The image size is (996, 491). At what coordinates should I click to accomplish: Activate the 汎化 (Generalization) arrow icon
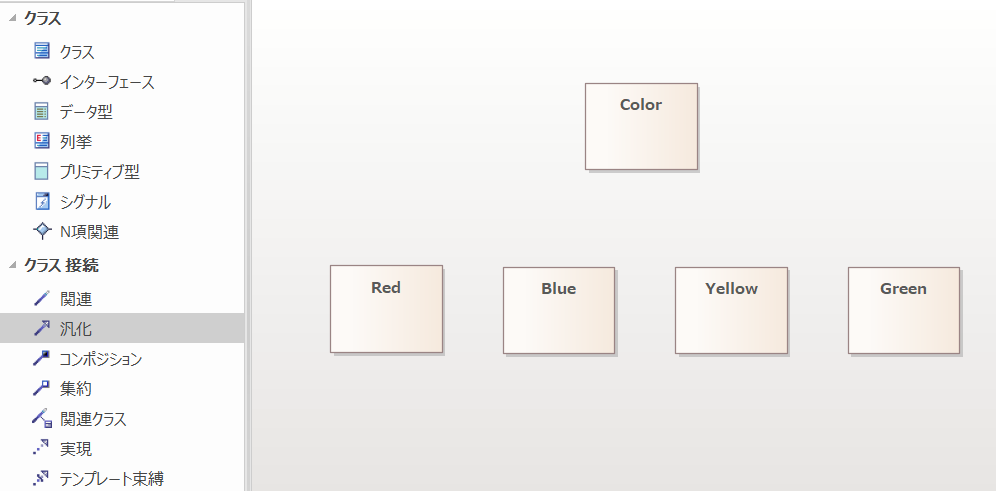click(41, 327)
